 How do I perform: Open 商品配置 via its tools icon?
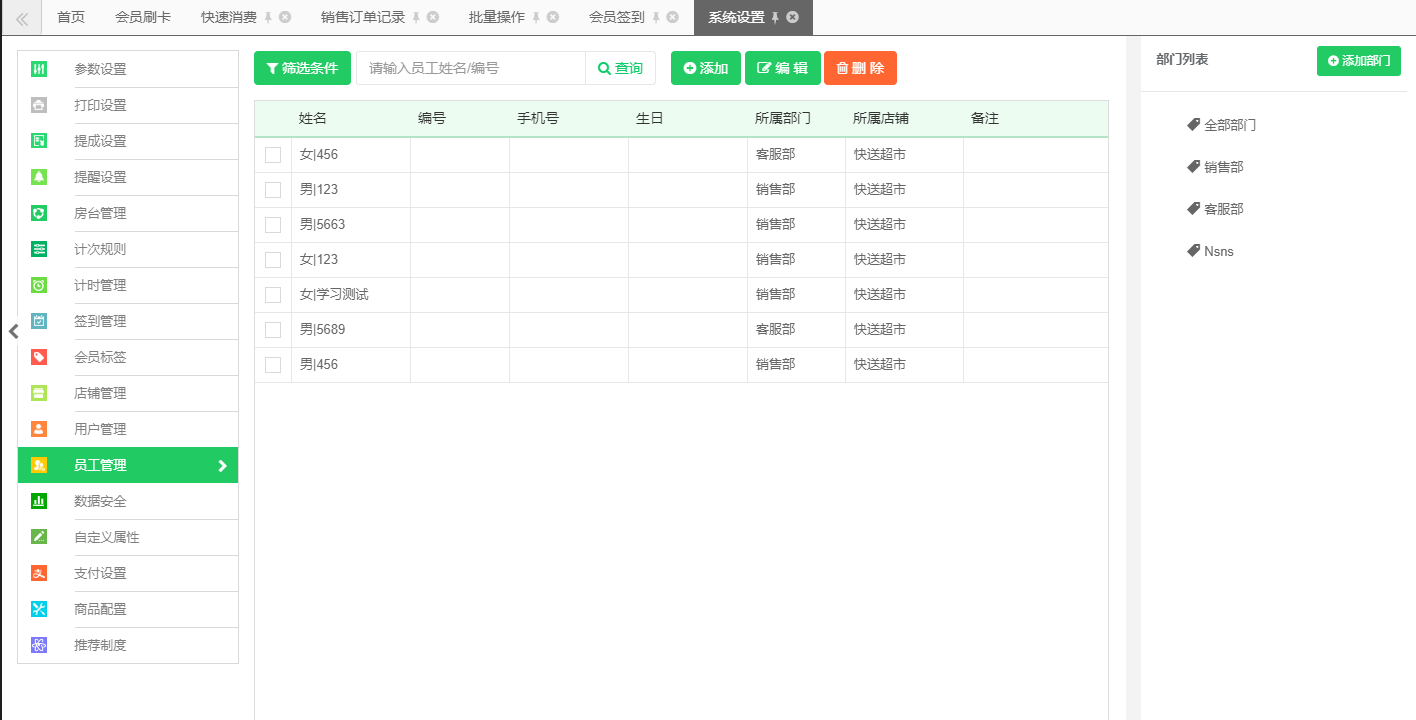click(39, 609)
